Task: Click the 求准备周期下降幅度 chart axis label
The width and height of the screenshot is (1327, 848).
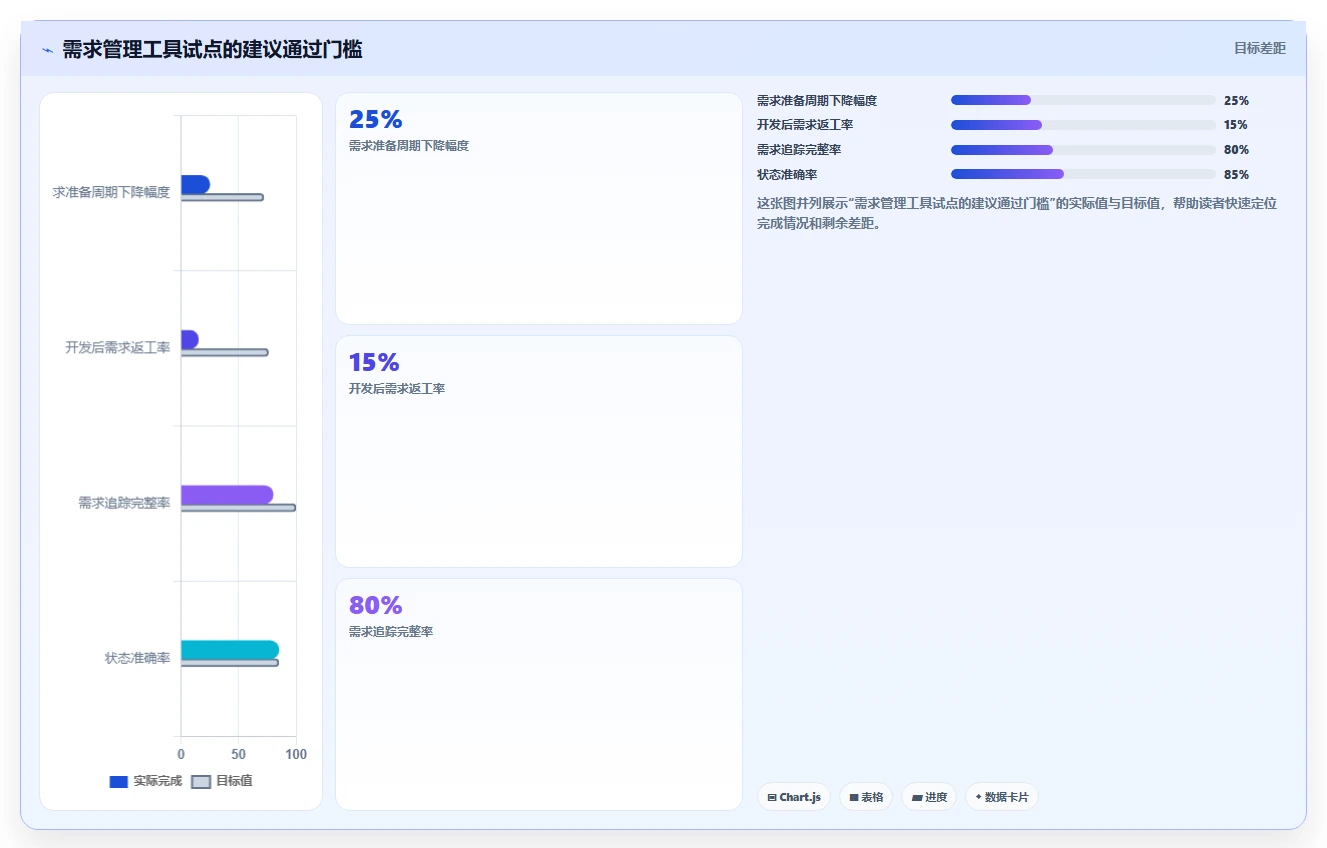Action: [111, 192]
